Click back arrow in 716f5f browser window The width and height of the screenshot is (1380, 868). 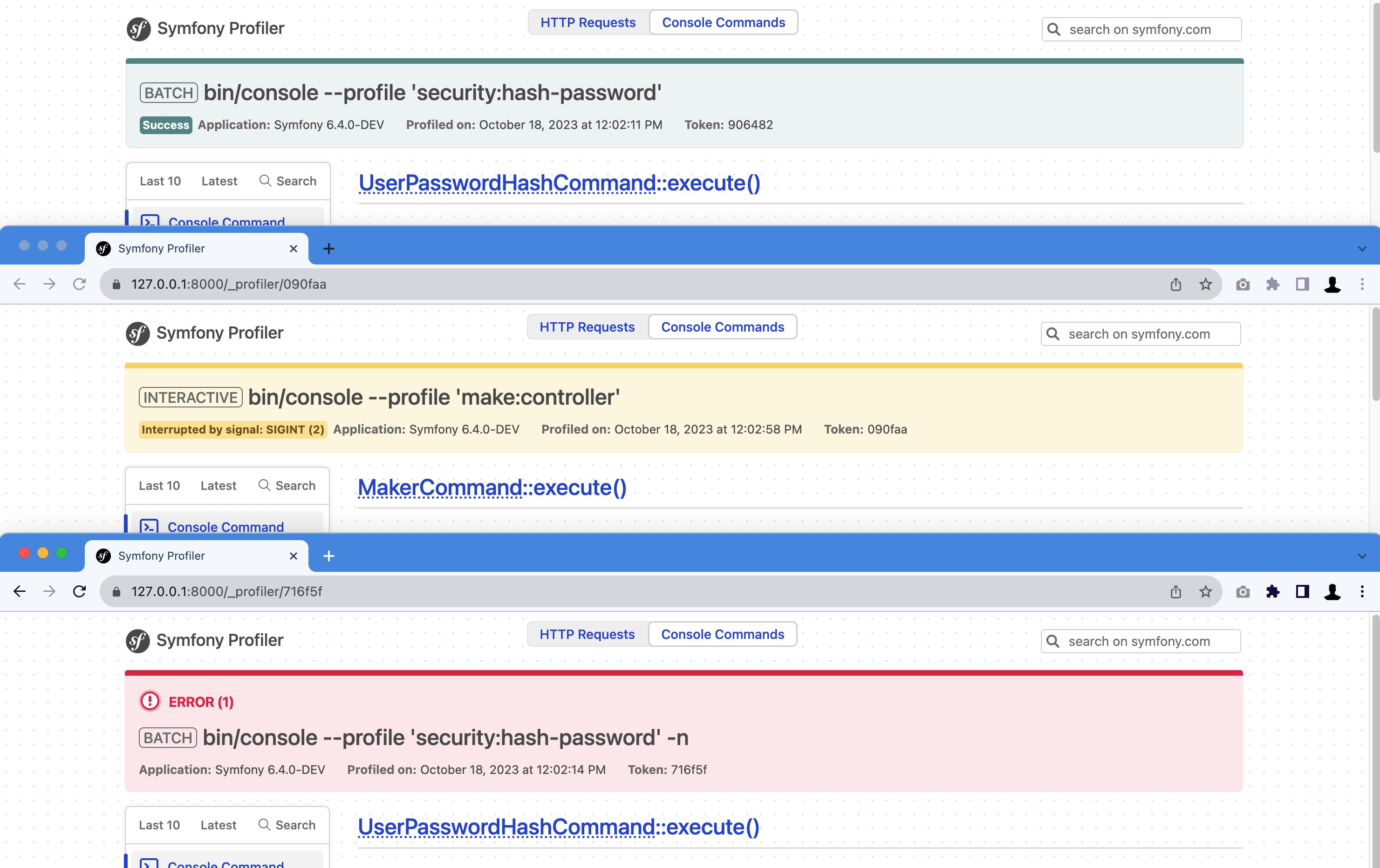pos(20,591)
